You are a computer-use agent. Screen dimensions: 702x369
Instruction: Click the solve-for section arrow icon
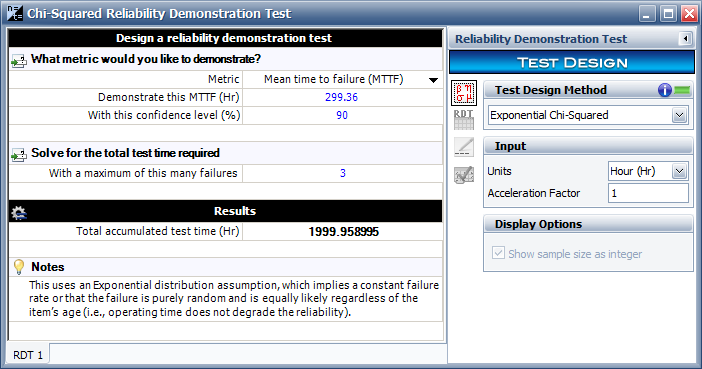(19, 154)
